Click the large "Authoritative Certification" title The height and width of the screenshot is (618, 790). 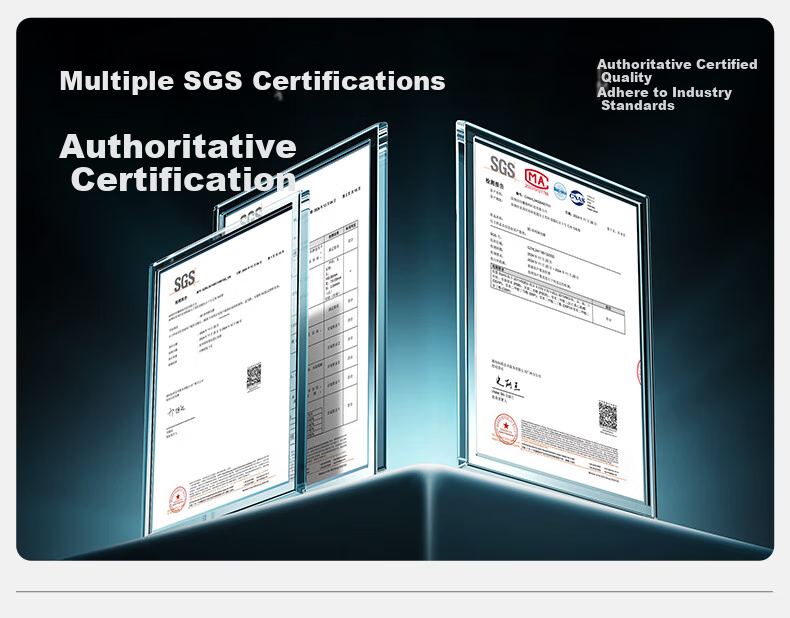pos(178,163)
